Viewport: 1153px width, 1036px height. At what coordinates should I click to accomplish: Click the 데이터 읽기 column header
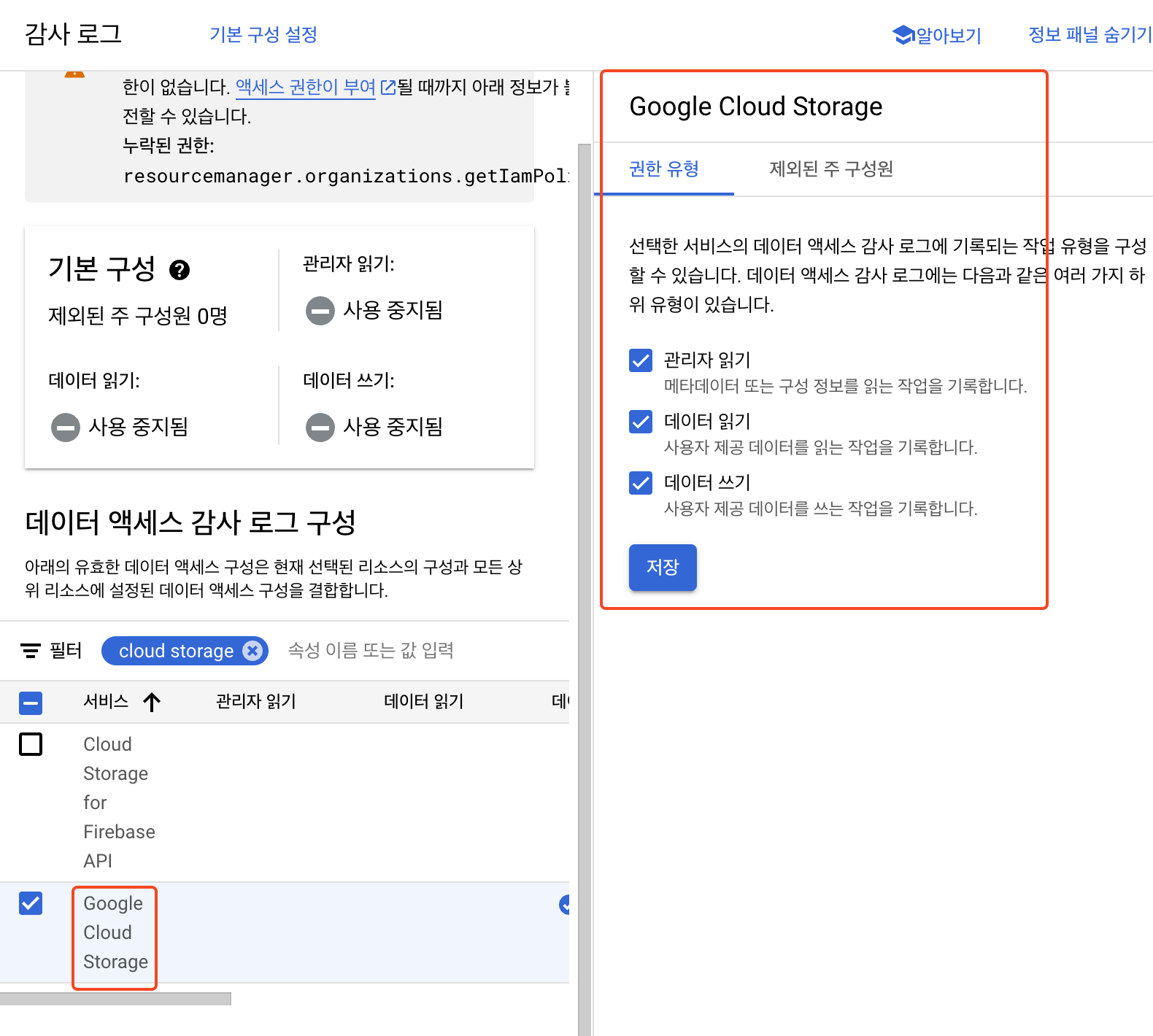[424, 702]
